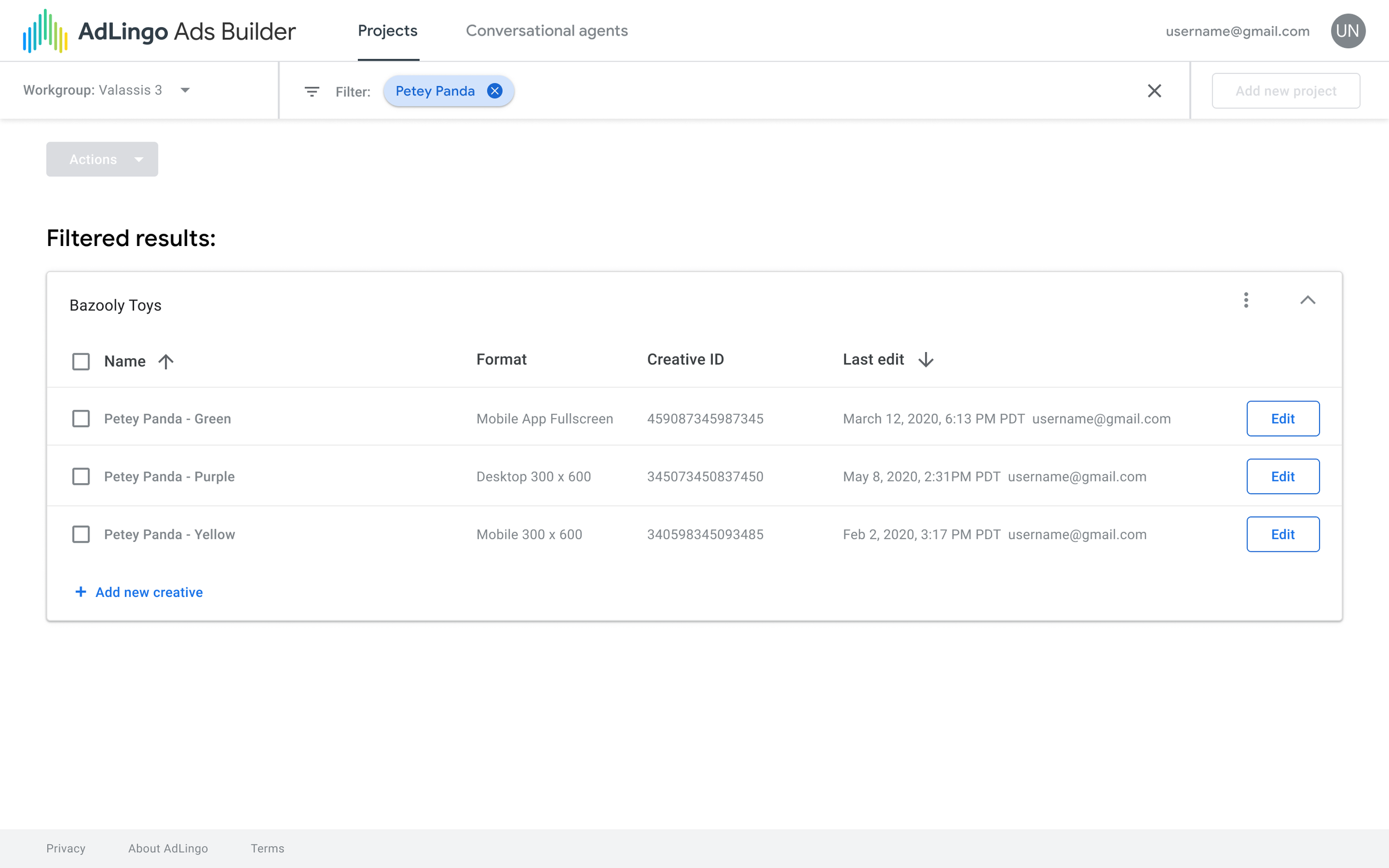The image size is (1389, 868).
Task: Open the Bazooly Toys three-dot menu
Action: pyautogui.click(x=1246, y=300)
